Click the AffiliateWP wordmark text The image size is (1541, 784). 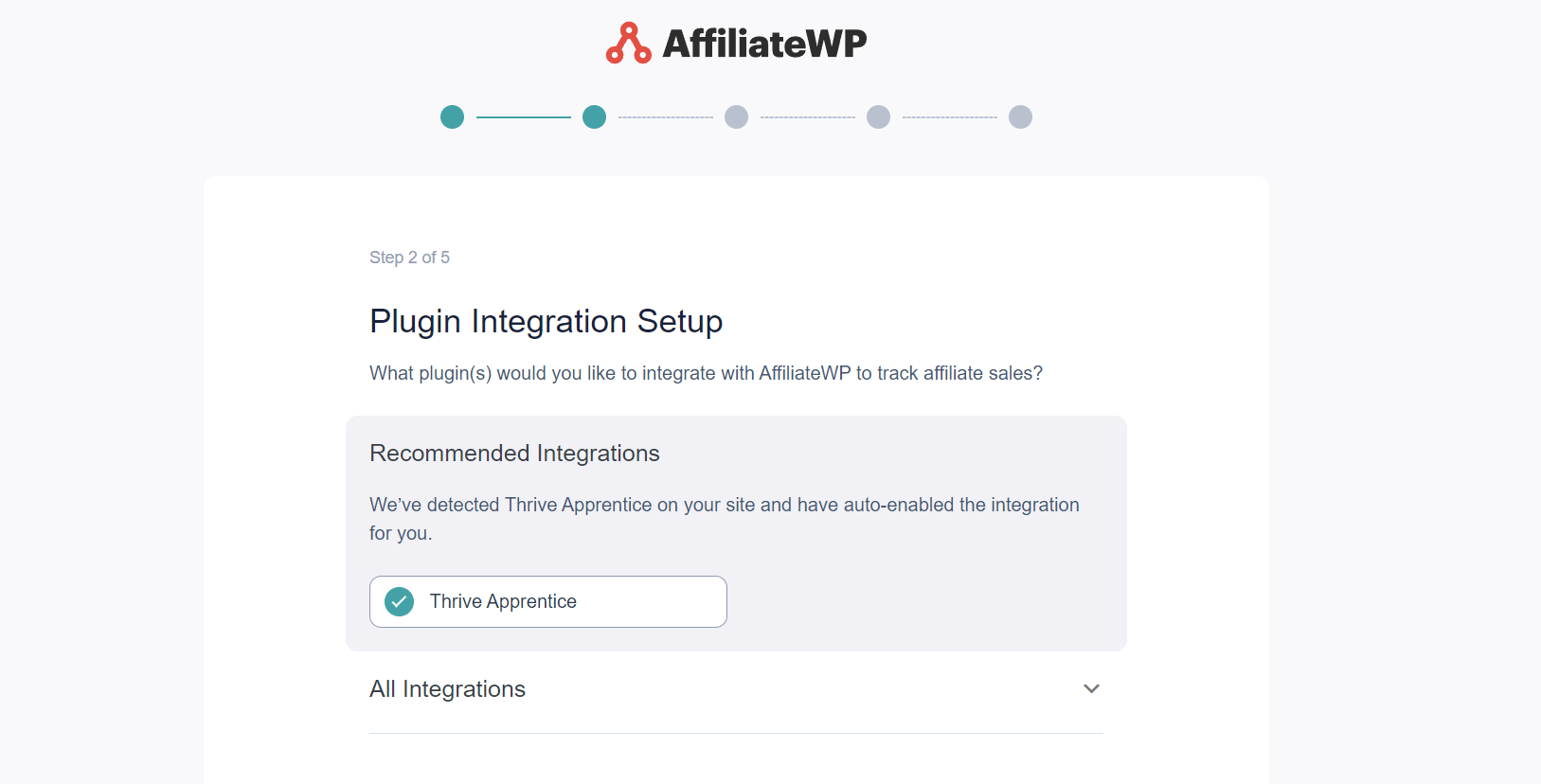[x=764, y=44]
